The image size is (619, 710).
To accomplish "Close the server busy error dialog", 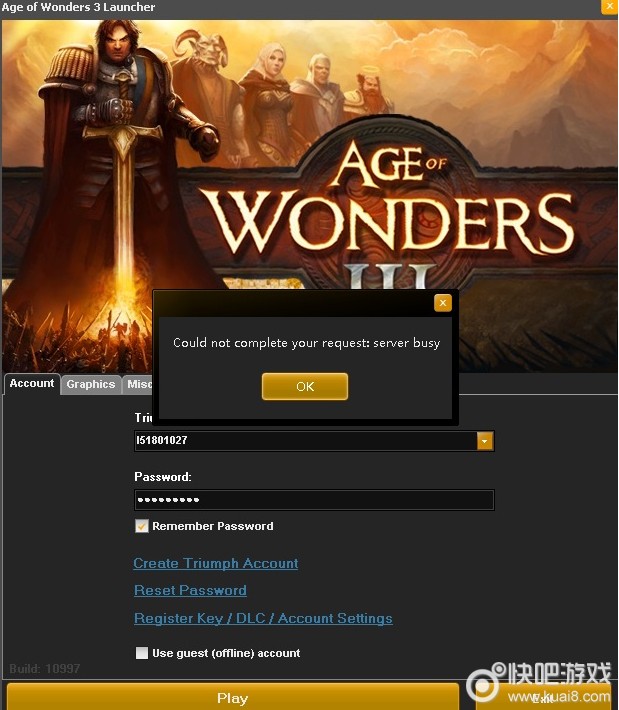I will (x=442, y=303).
